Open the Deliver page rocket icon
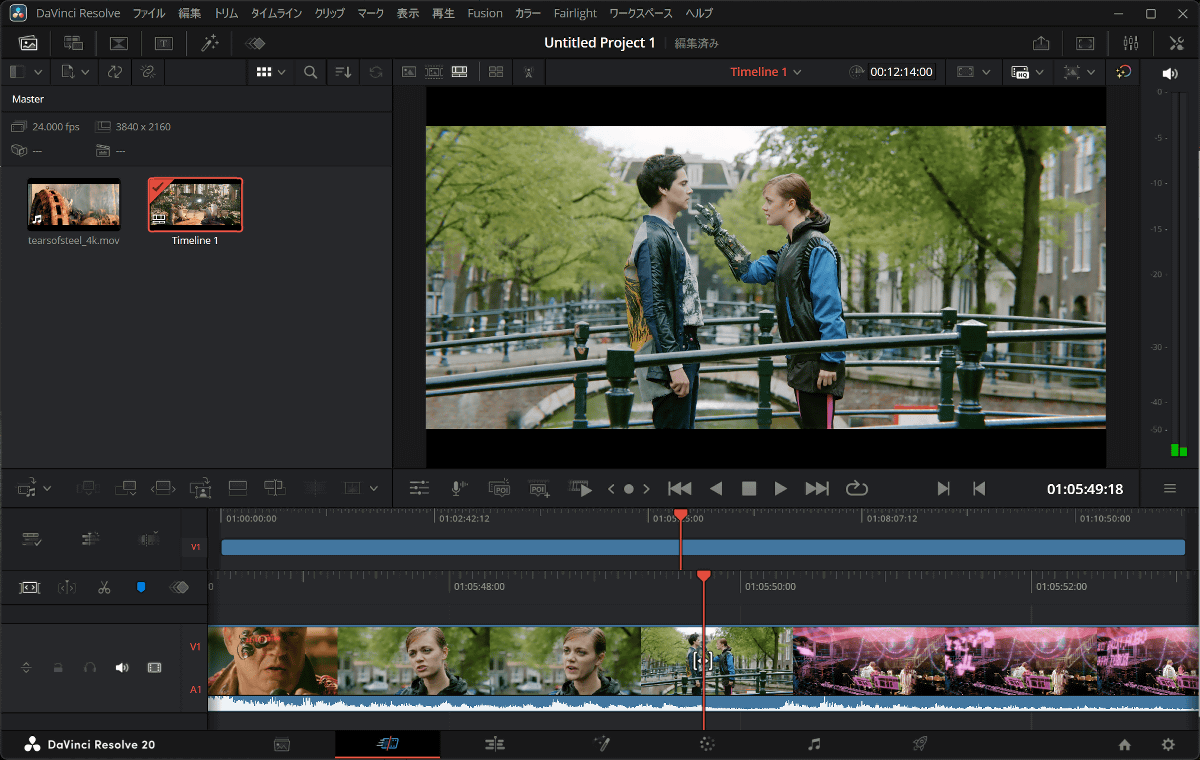1200x760 pixels. [920, 744]
